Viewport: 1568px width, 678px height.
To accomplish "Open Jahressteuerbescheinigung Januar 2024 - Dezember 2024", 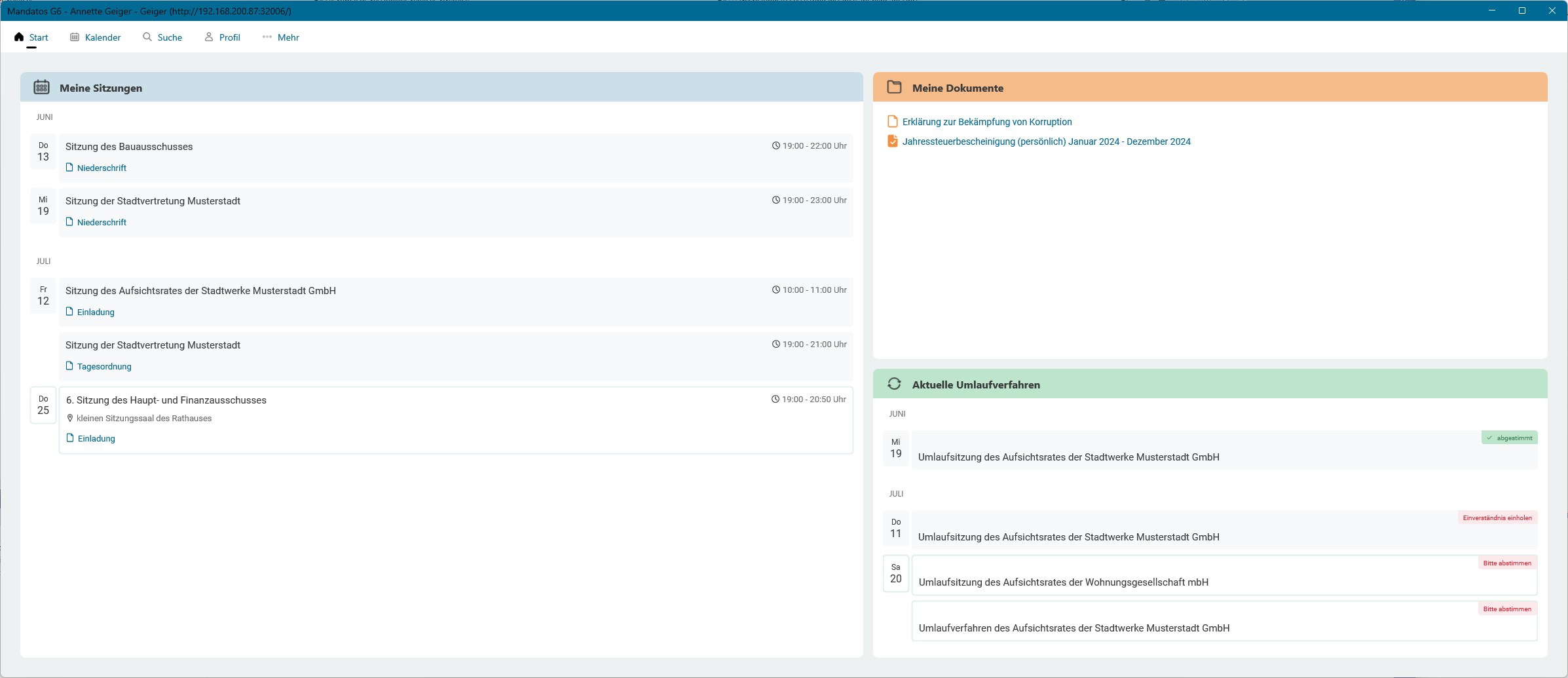I will click(1046, 141).
